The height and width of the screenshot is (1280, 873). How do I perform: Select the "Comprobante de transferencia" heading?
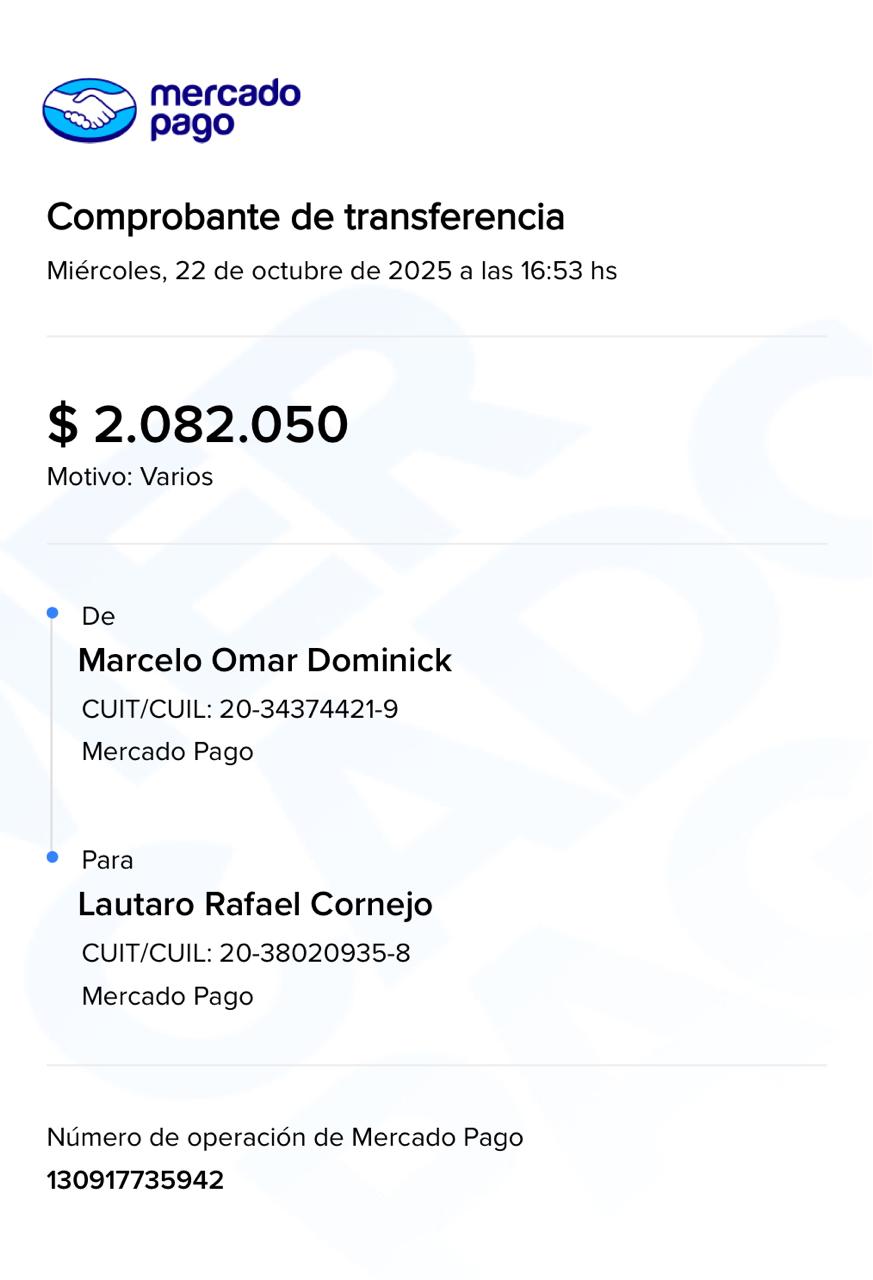pyautogui.click(x=305, y=216)
